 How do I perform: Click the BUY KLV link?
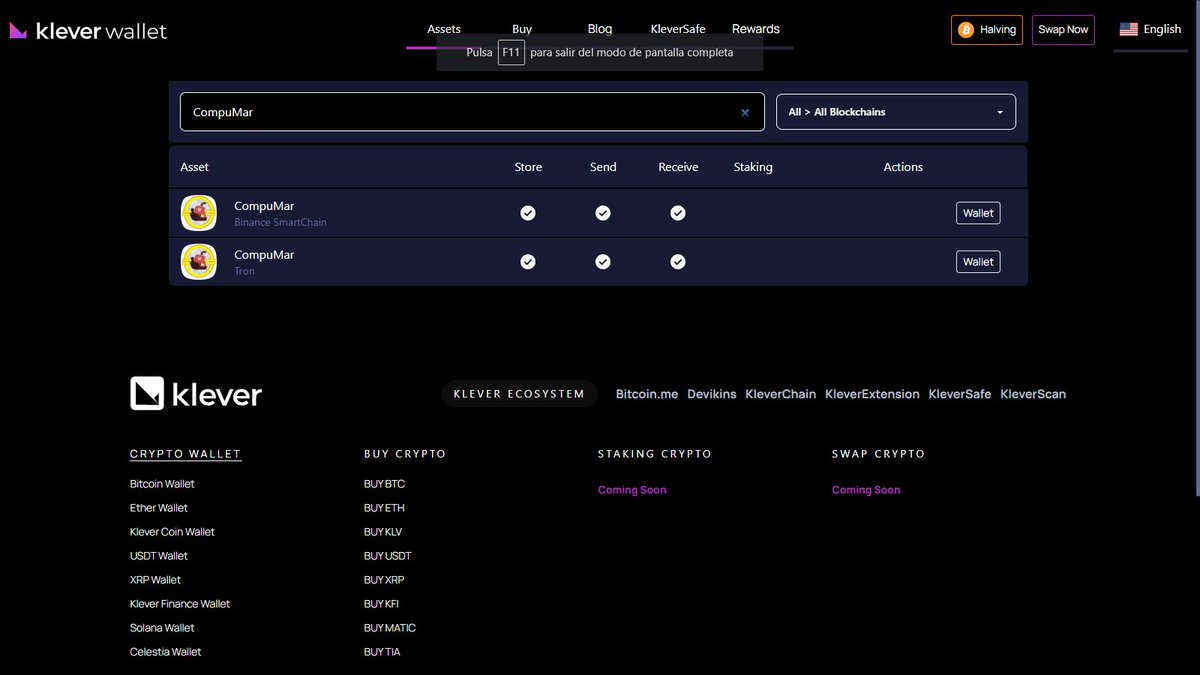tap(383, 532)
